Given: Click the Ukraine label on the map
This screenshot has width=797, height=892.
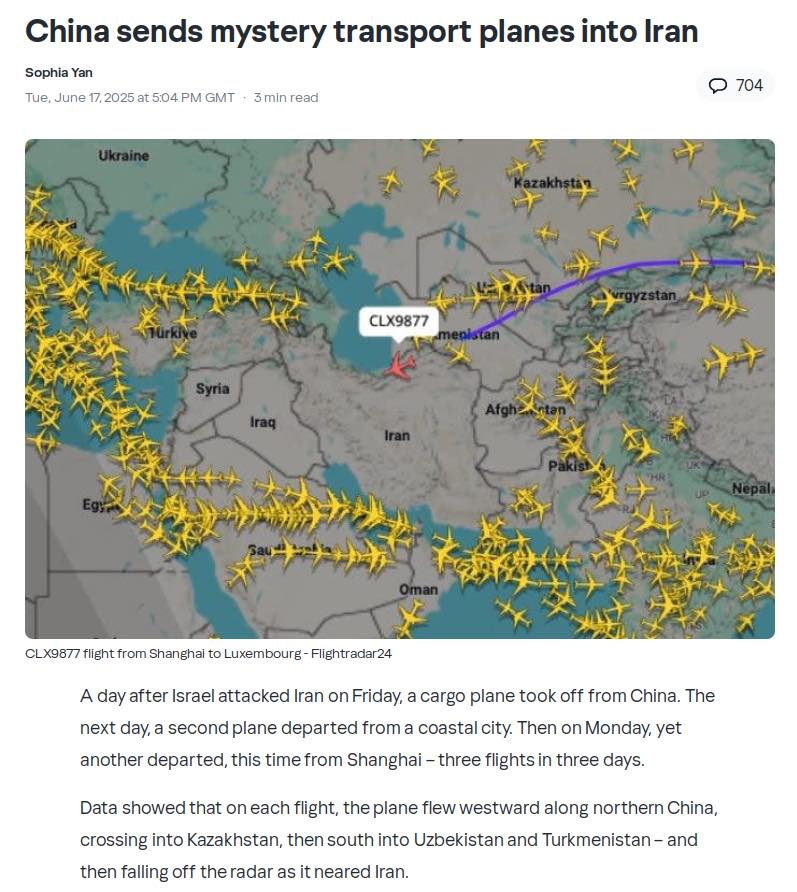Looking at the screenshot, I should click(123, 155).
